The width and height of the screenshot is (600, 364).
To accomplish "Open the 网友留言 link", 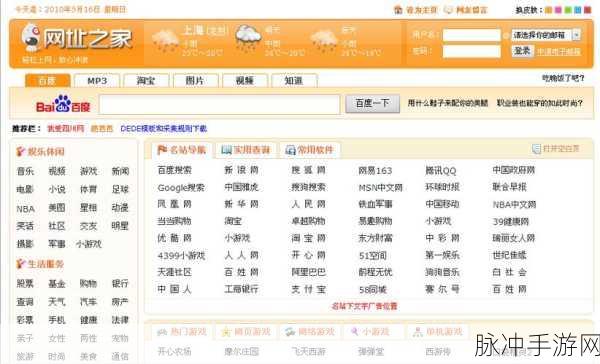I will [x=471, y=10].
